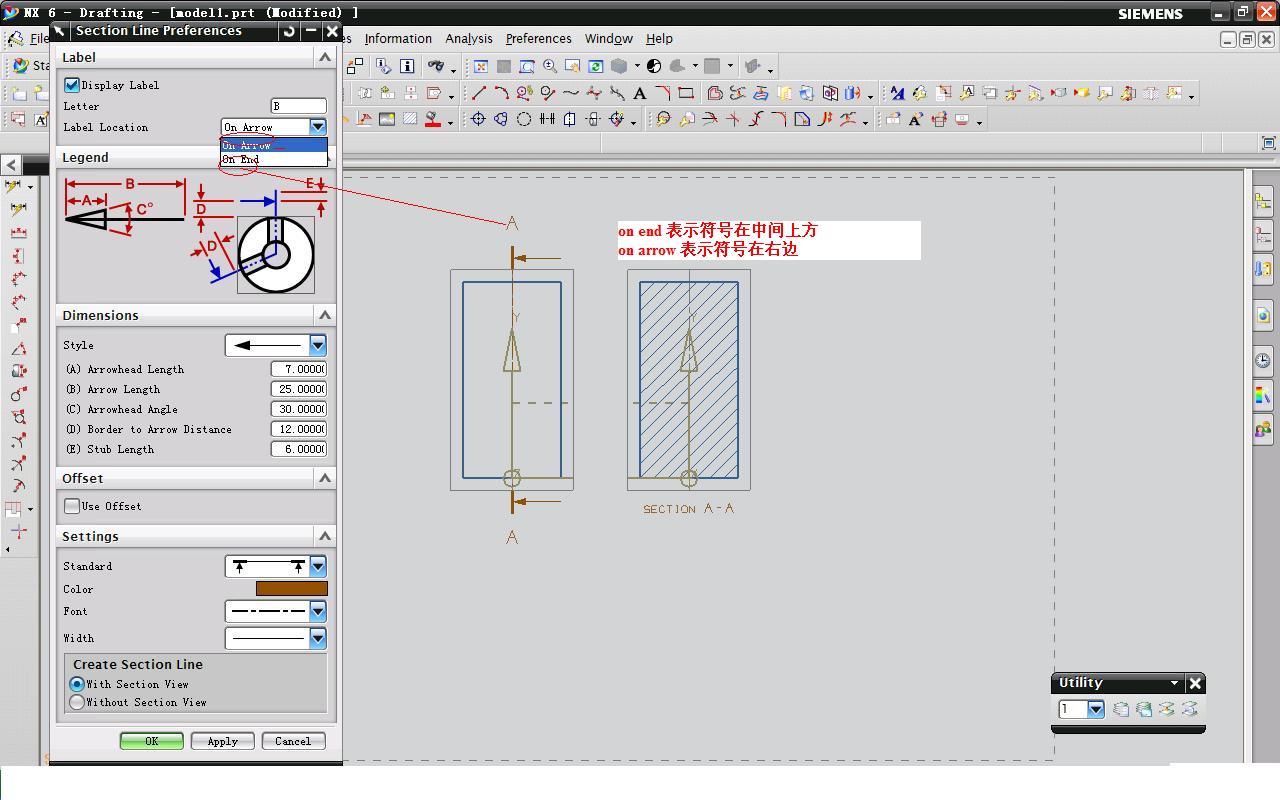Click the Arrow Length input field
Image resolution: width=1280 pixels, height=800 pixels.
(298, 389)
